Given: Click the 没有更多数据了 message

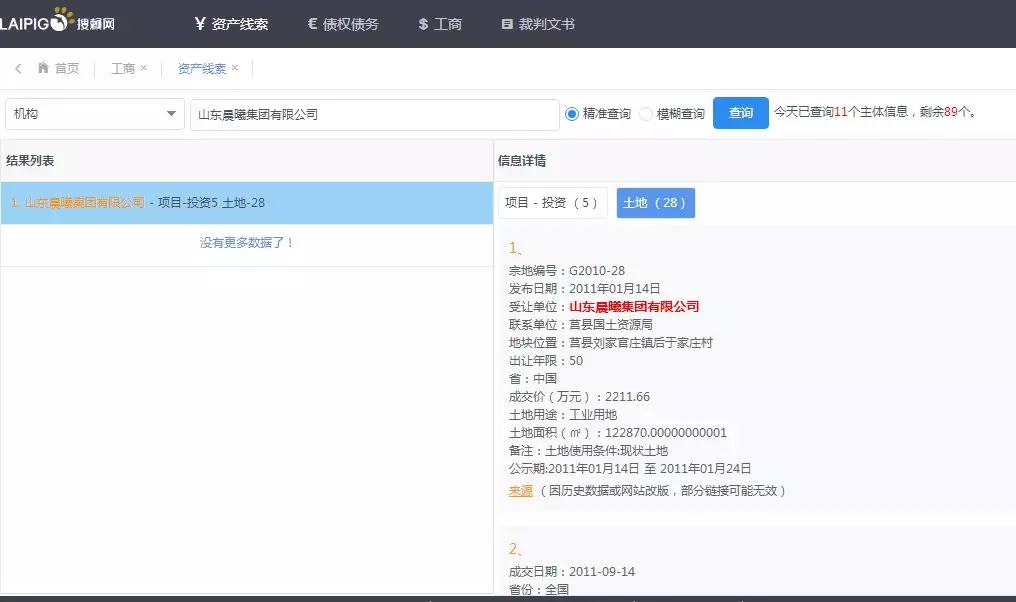Looking at the screenshot, I should tap(246, 242).
